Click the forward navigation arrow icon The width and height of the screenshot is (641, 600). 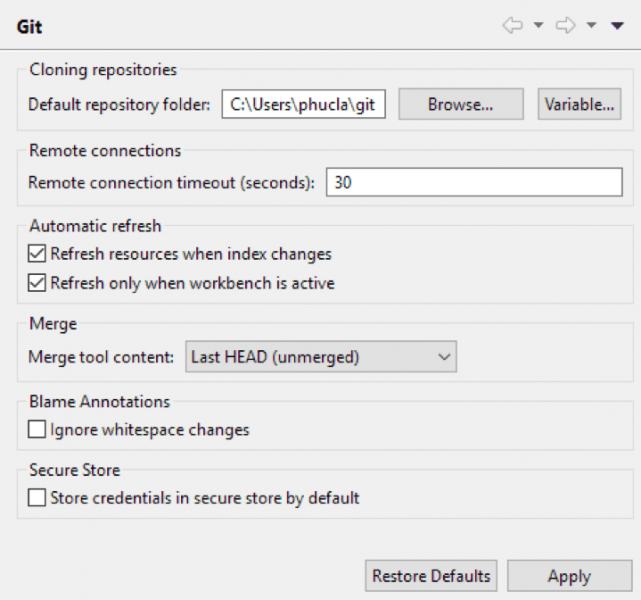(566, 26)
